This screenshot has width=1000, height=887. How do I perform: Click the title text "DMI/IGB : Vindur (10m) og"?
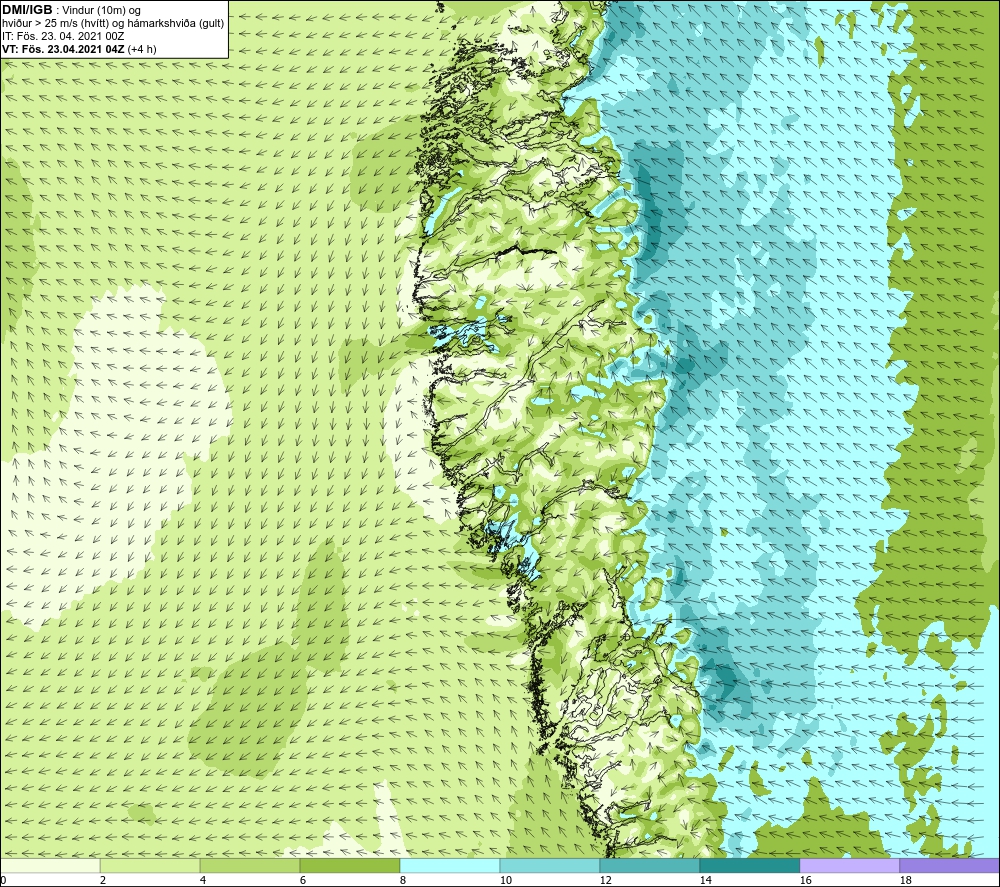[x=71, y=10]
